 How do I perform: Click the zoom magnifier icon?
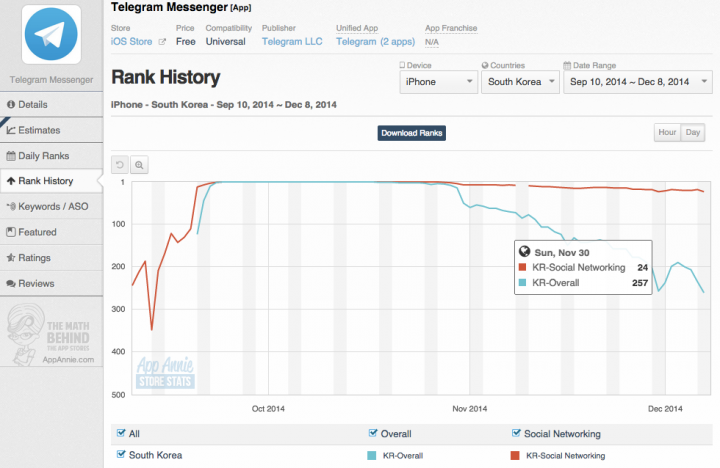(139, 165)
